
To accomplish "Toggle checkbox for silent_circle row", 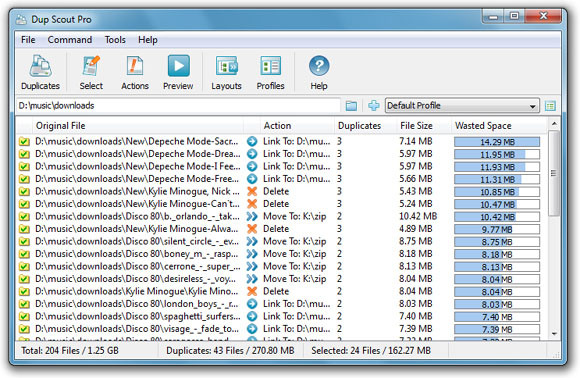I will pos(24,242).
